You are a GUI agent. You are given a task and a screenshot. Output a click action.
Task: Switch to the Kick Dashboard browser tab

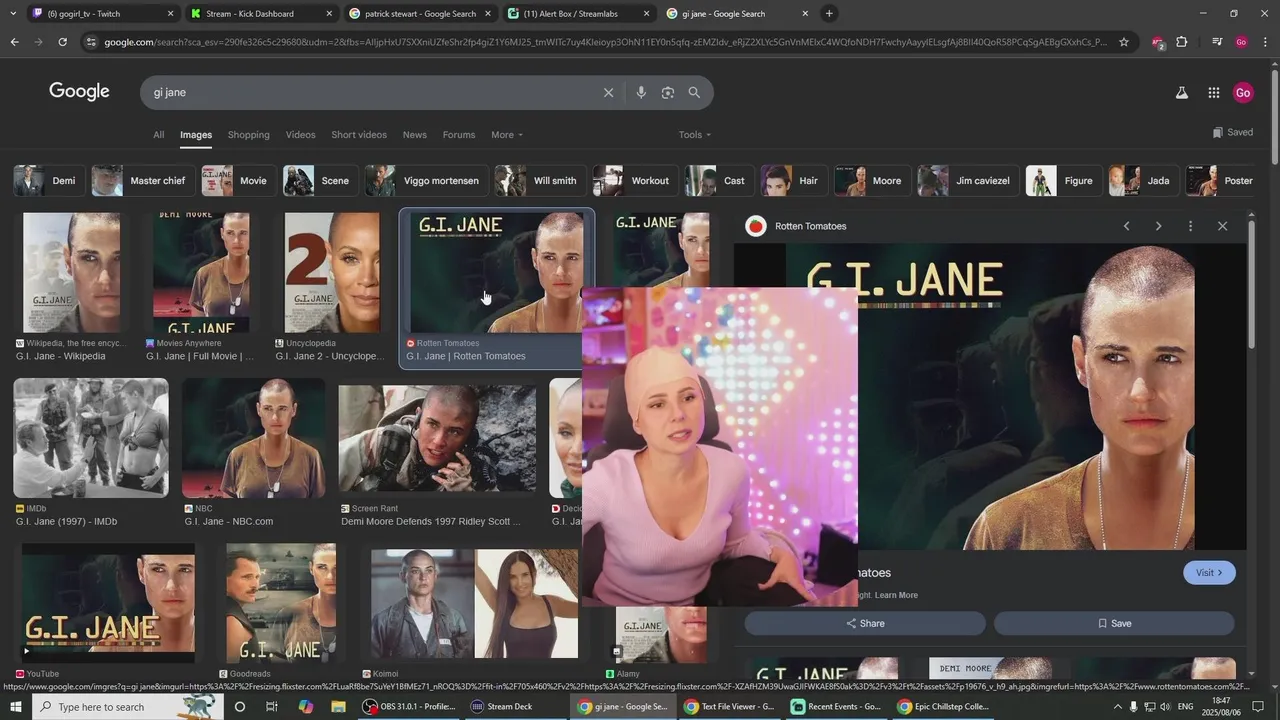[x=260, y=14]
